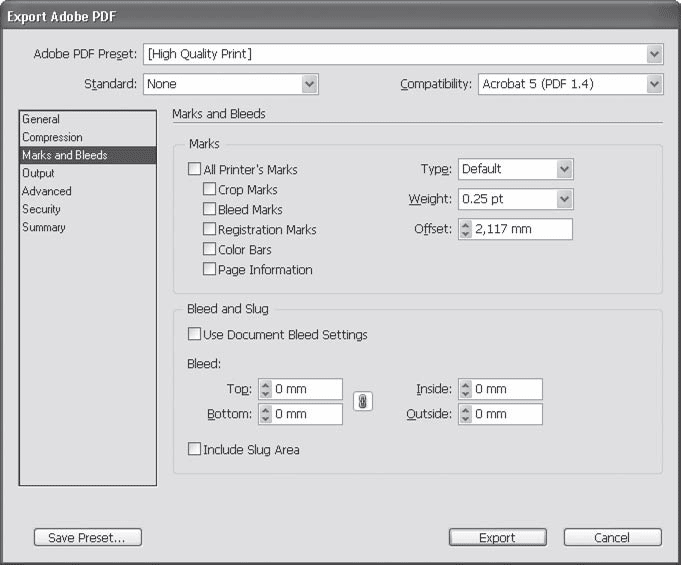The width and height of the screenshot is (681, 565).
Task: Click the Outside bleed stepper arrows
Action: (465, 414)
